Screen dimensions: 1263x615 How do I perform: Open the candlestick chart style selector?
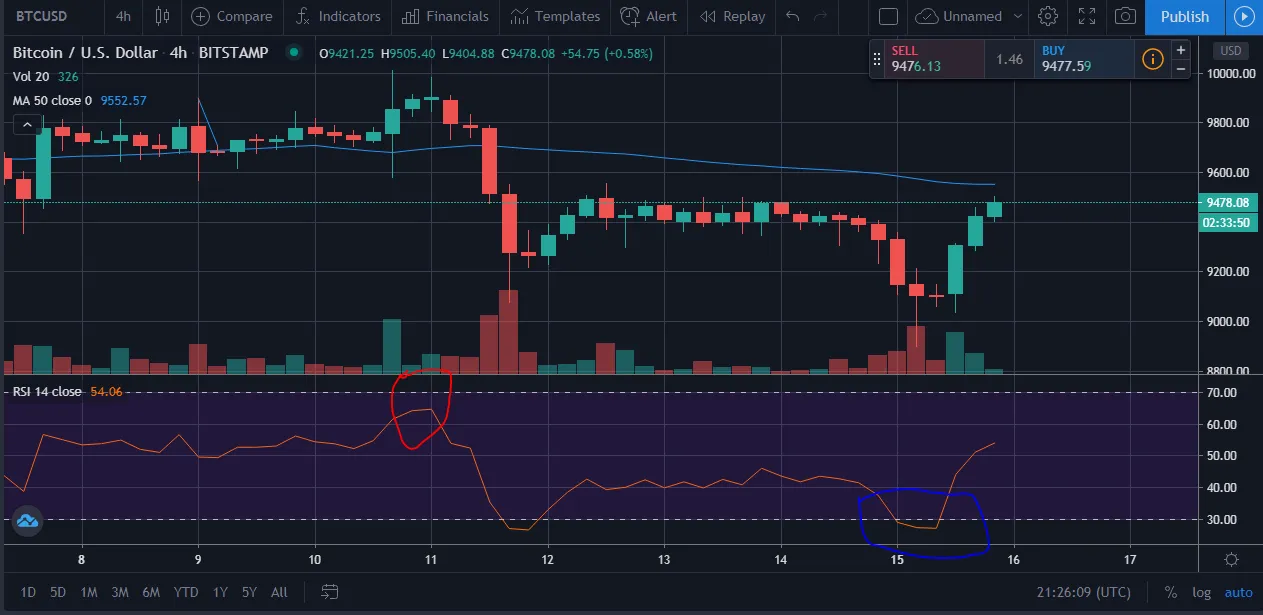pos(162,16)
